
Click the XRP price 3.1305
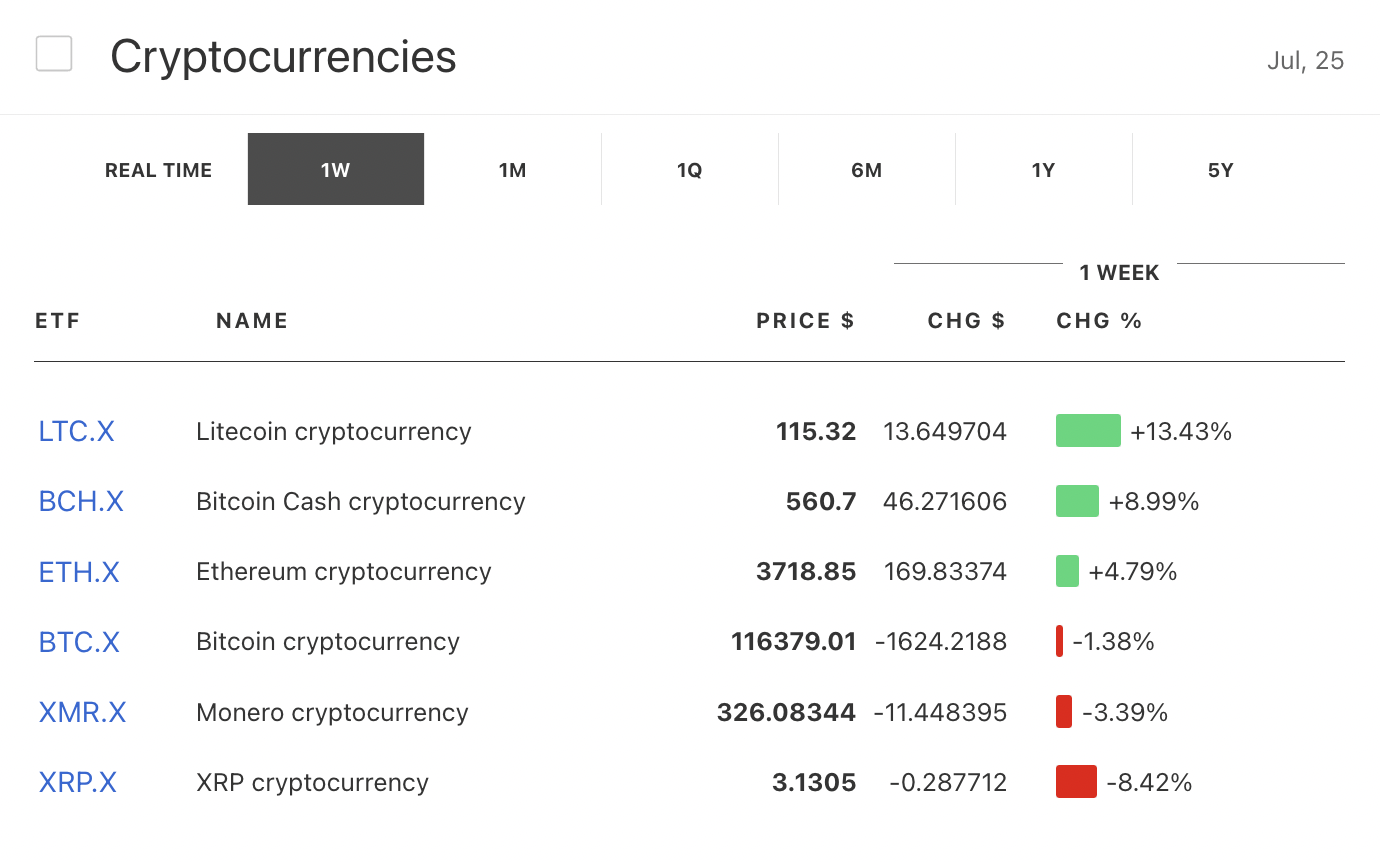coord(814,783)
